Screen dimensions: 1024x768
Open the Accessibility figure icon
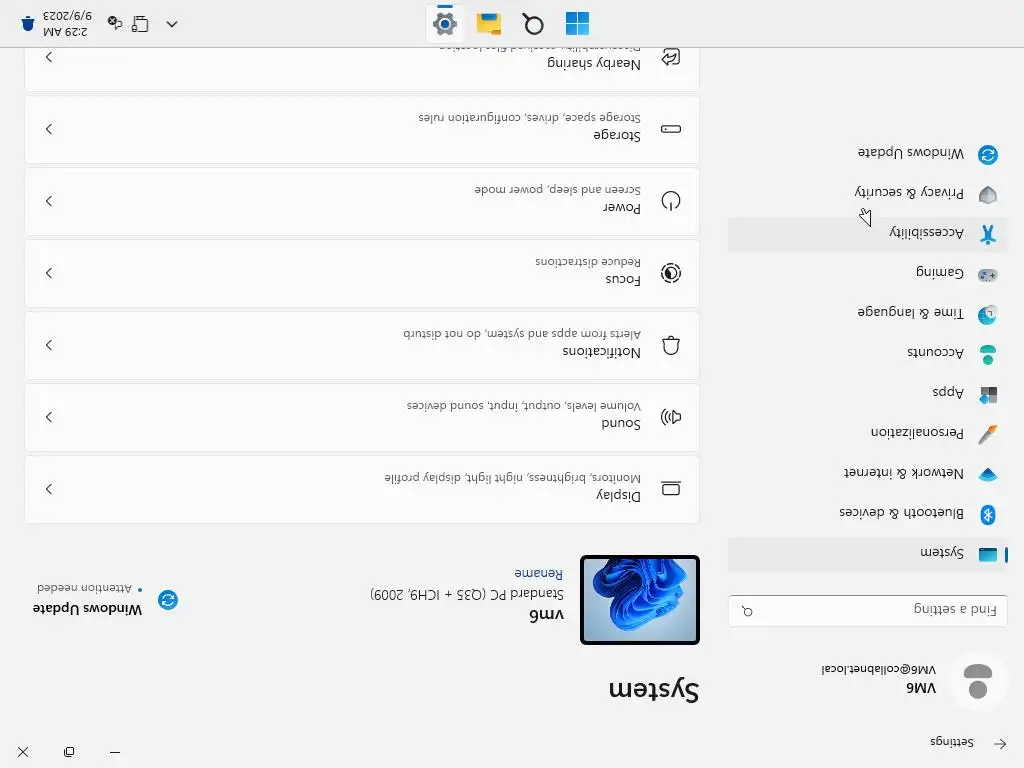pos(987,234)
